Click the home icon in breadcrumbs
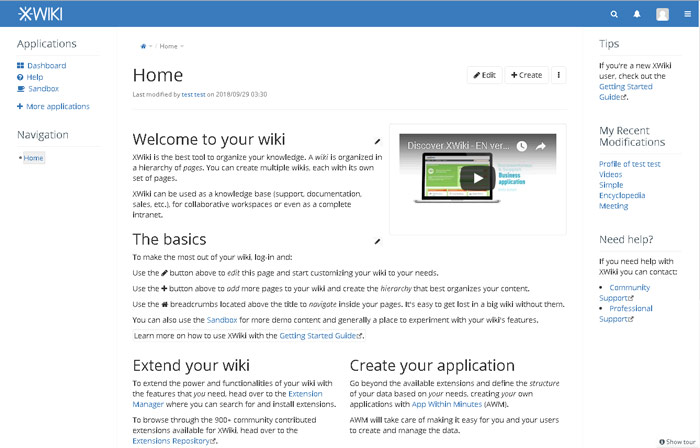Screen dimensions: 700x448 point(143,46)
